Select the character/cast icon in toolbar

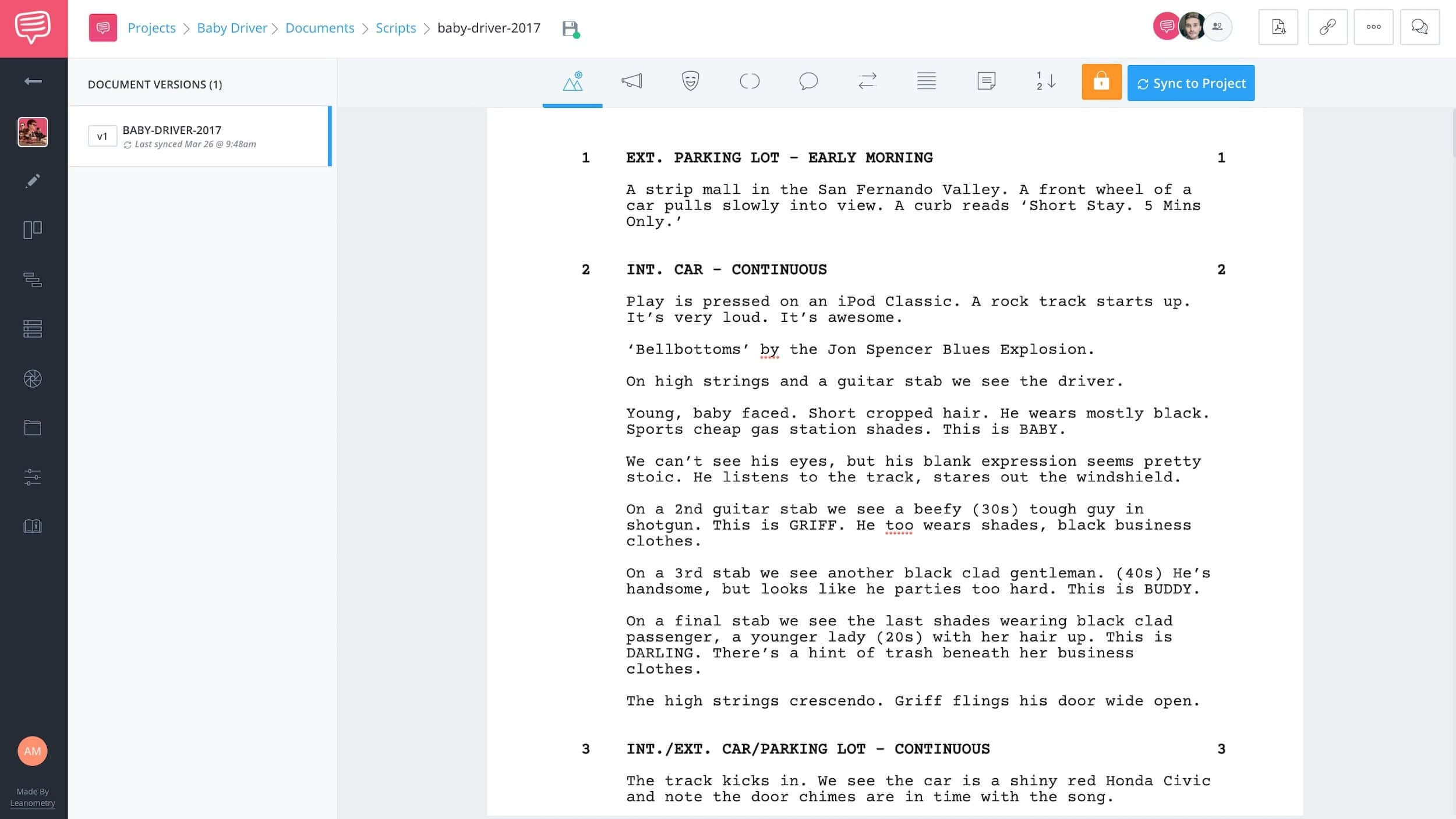tap(691, 82)
